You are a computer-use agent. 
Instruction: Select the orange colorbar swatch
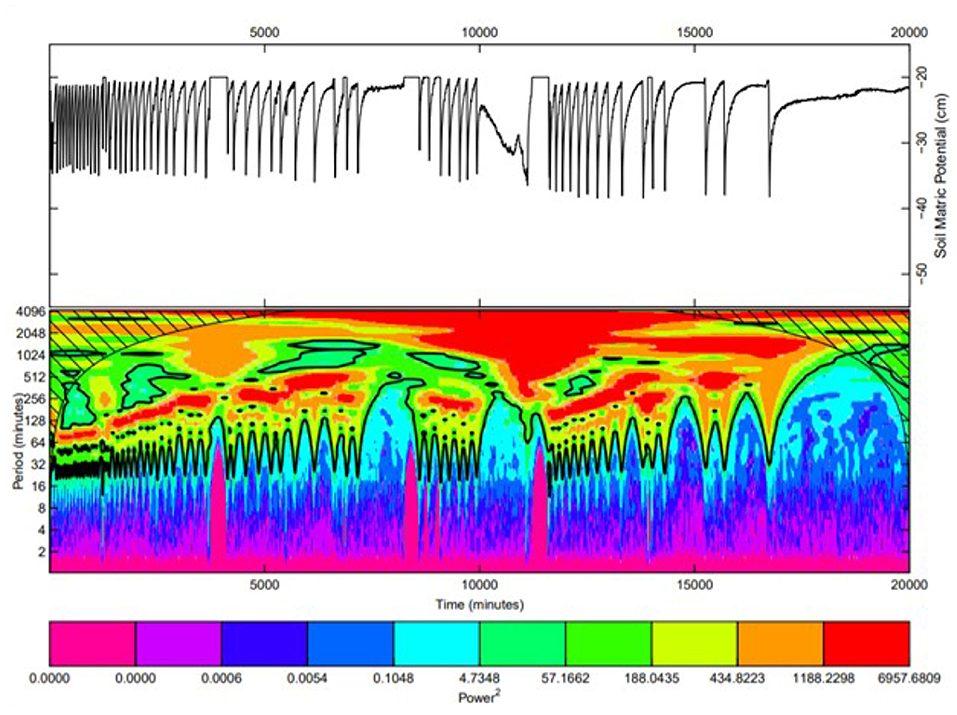pyautogui.click(x=781, y=644)
